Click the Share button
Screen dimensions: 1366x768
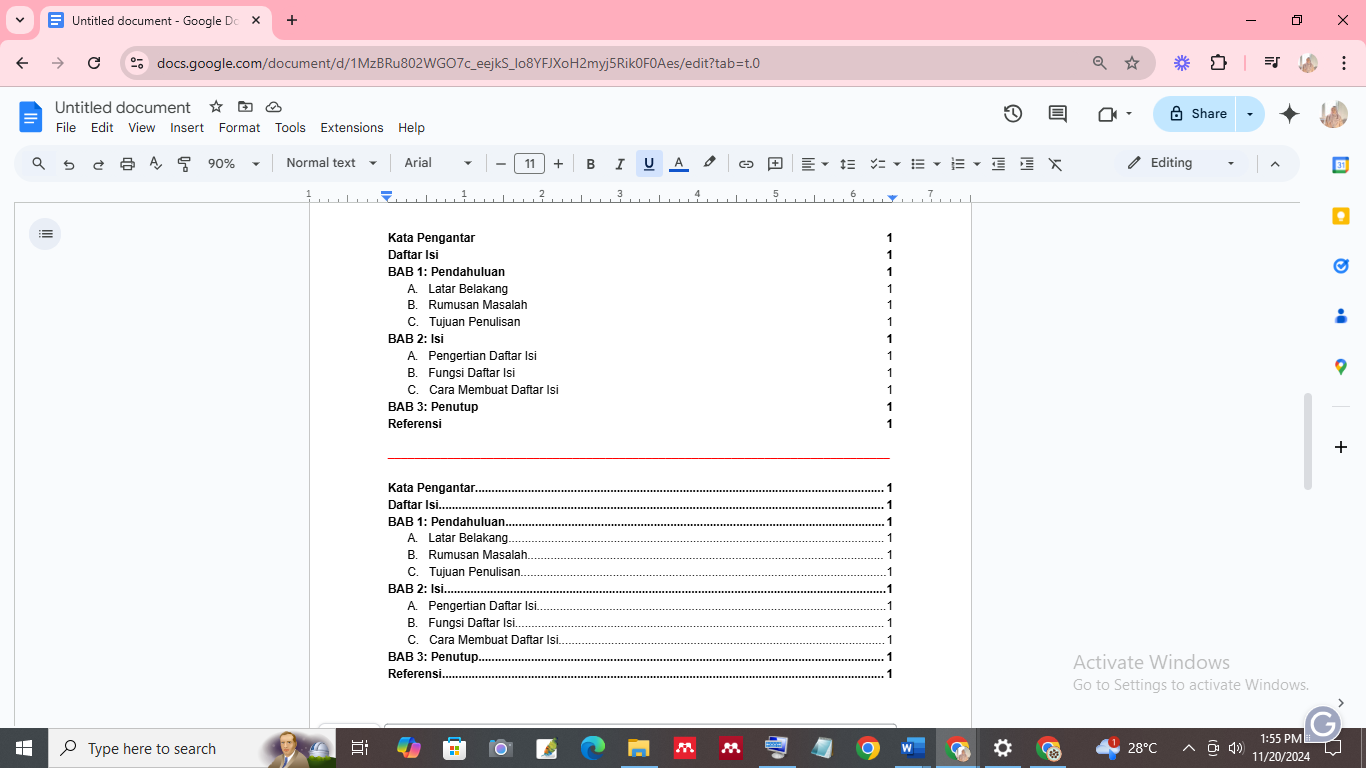pos(1196,114)
